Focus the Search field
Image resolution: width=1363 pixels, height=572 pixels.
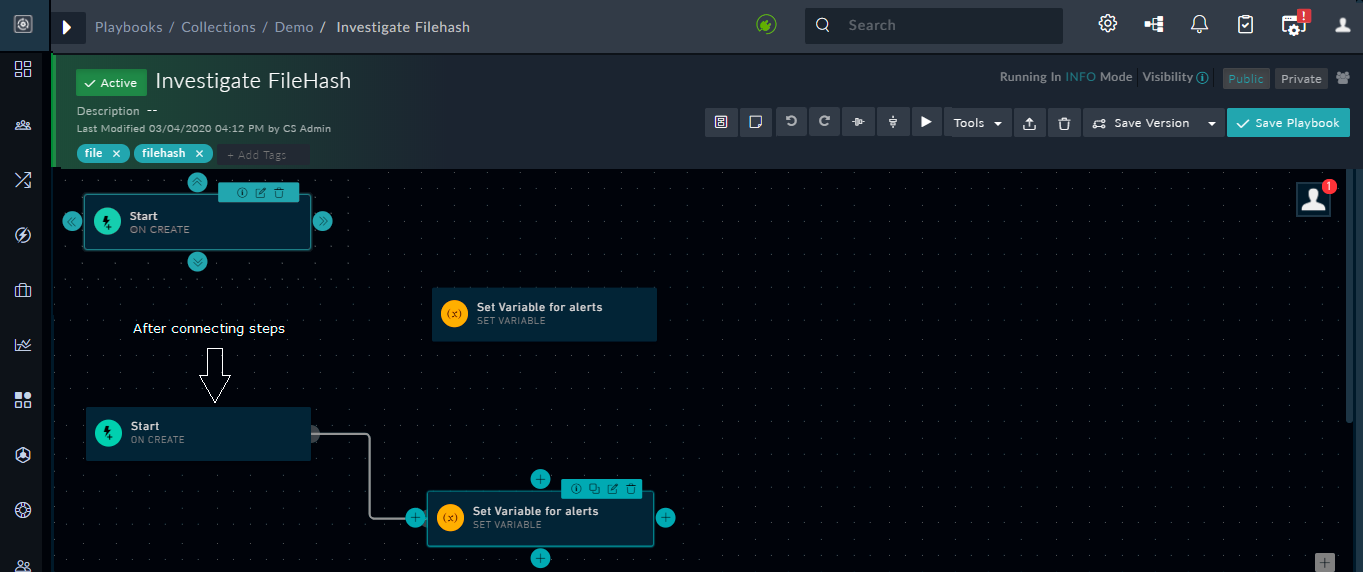pyautogui.click(x=934, y=25)
